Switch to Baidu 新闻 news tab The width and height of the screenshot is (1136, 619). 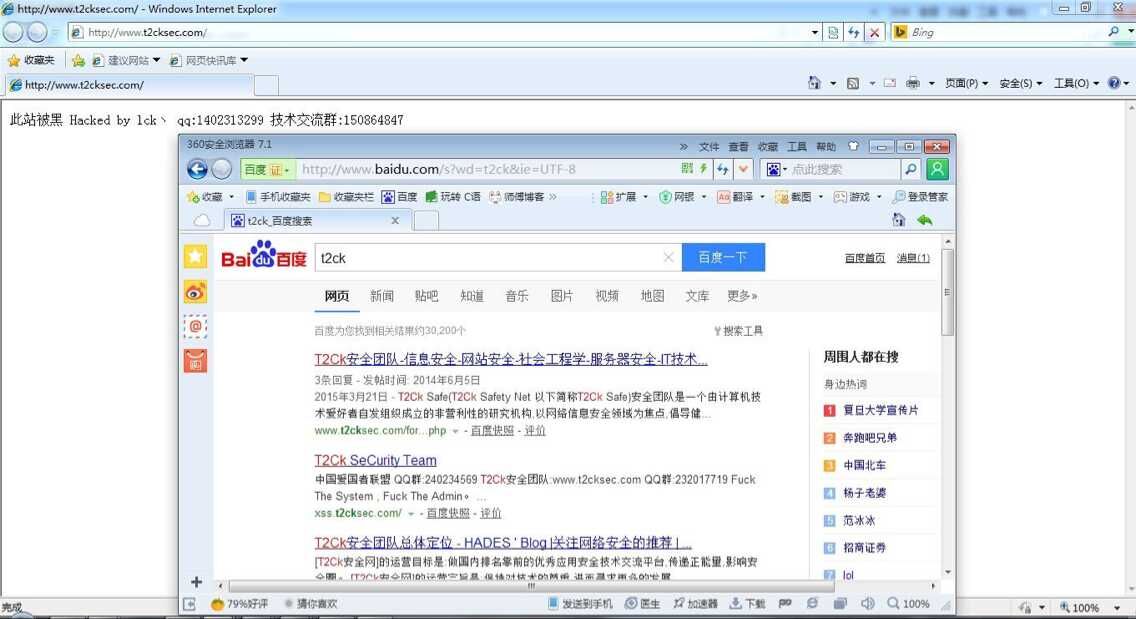(382, 296)
